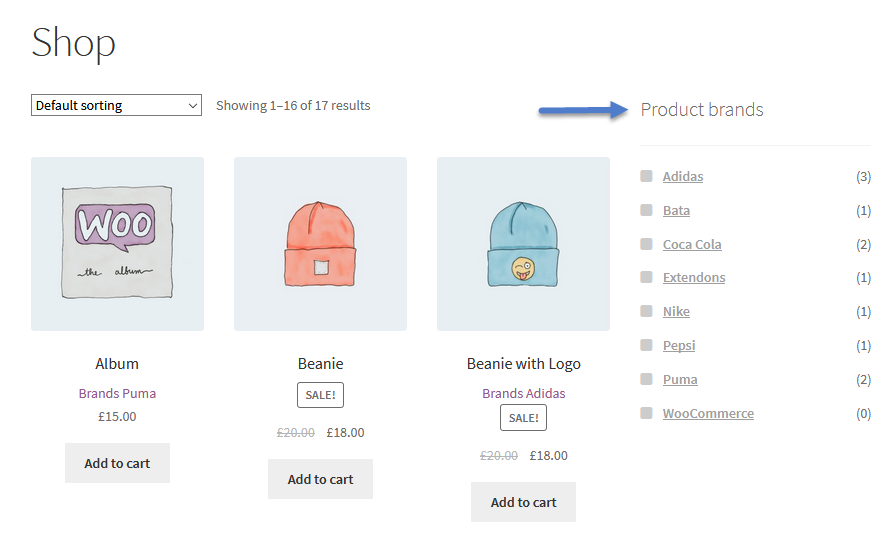The image size is (881, 550).
Task: Open the Beanie with Logo title
Action: pyautogui.click(x=524, y=364)
